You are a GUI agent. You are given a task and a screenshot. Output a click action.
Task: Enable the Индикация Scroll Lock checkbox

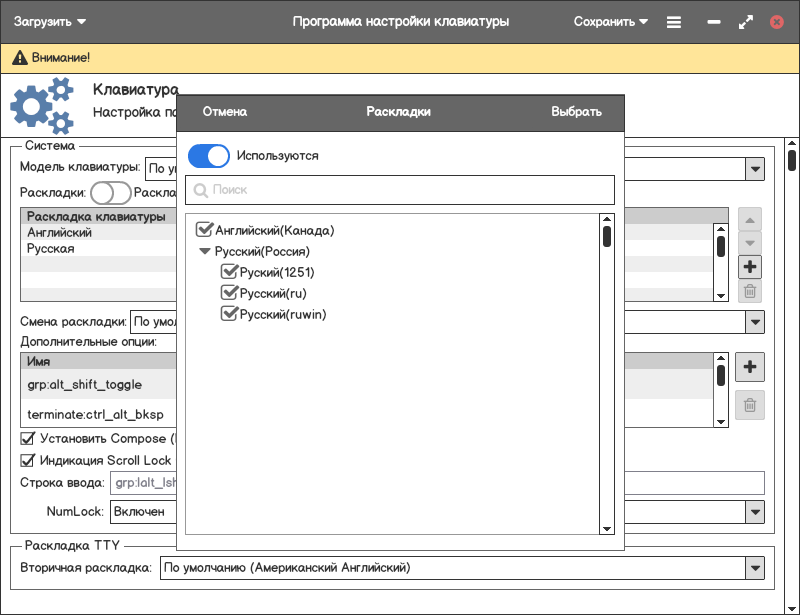(28, 461)
